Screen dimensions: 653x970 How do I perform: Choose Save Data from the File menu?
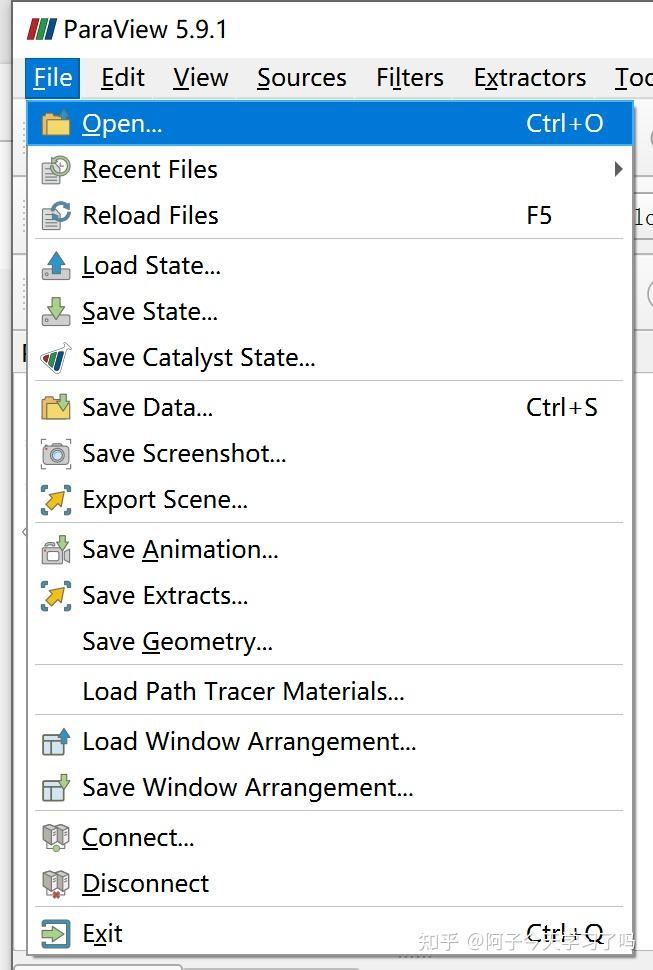(x=148, y=408)
